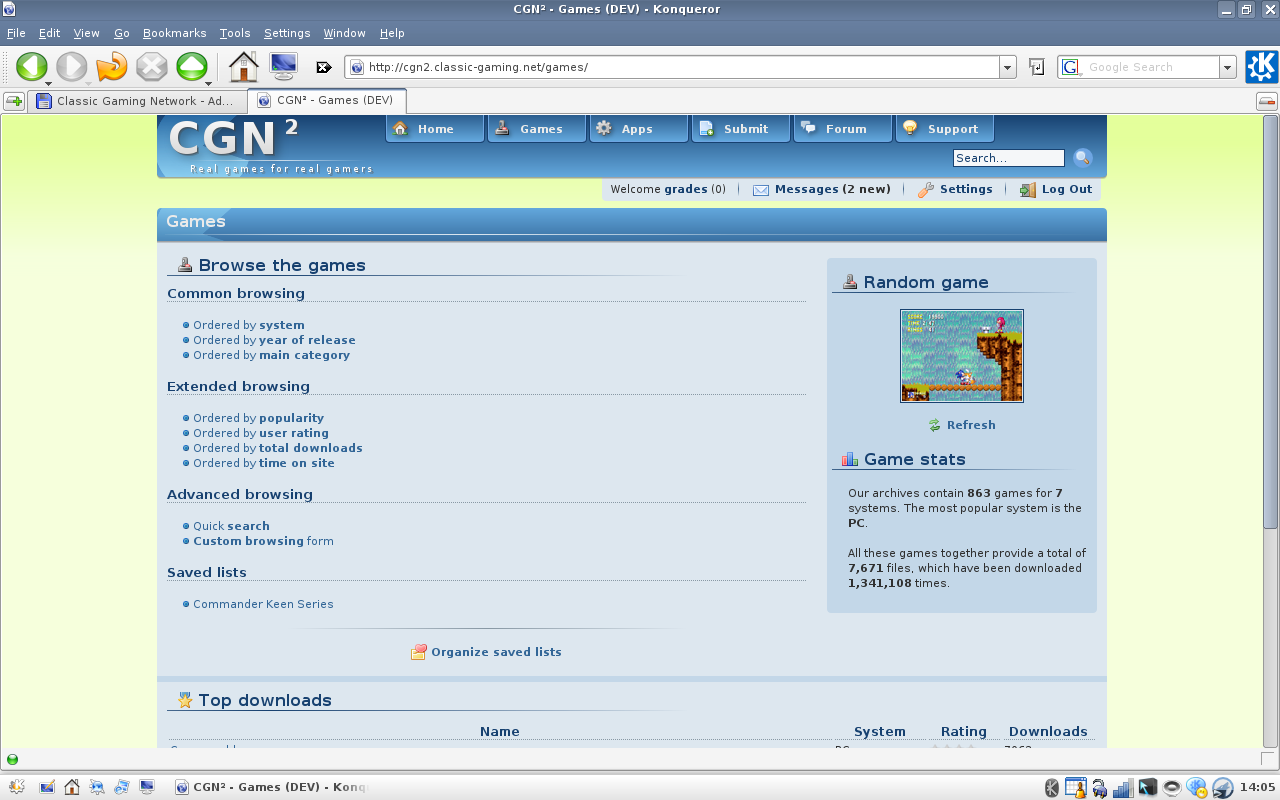Expand the Back button history arrow

[49, 83]
